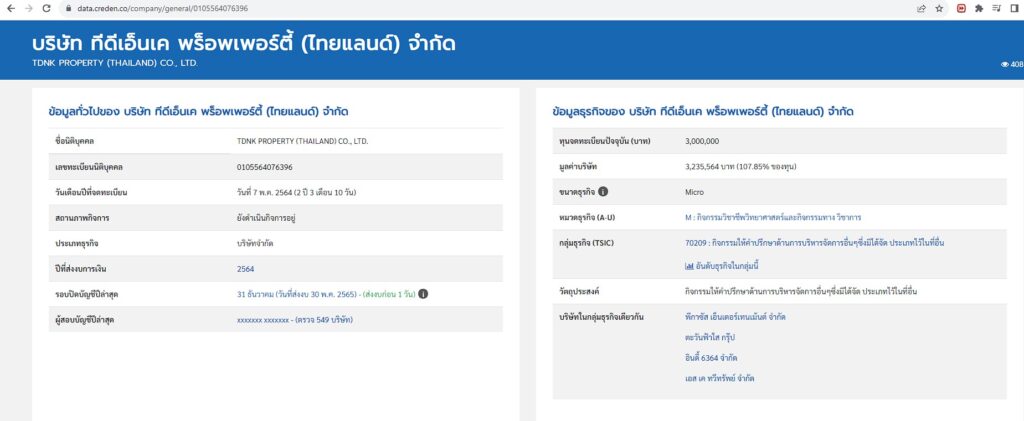
Task: Click the browser back arrow
Action: coord(10,8)
